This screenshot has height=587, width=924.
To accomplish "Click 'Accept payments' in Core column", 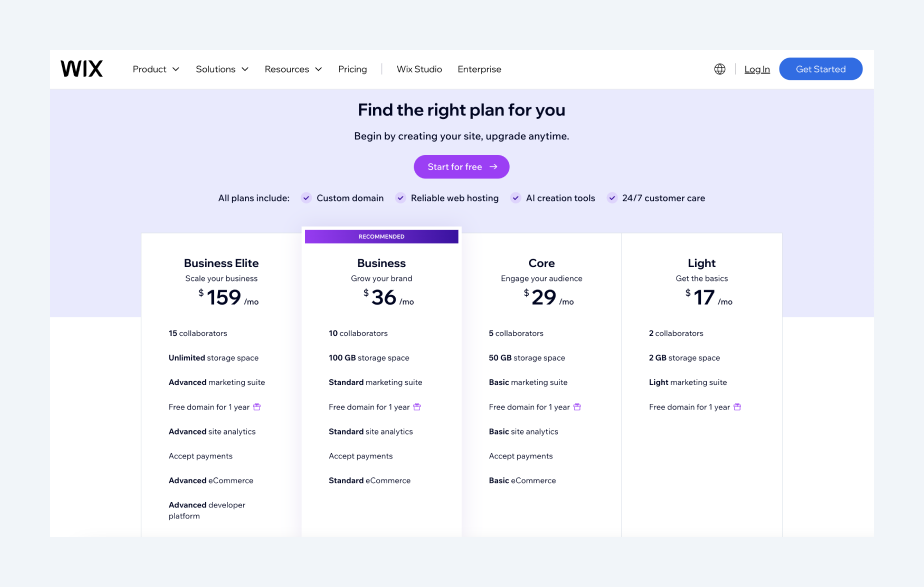I will click(x=520, y=456).
